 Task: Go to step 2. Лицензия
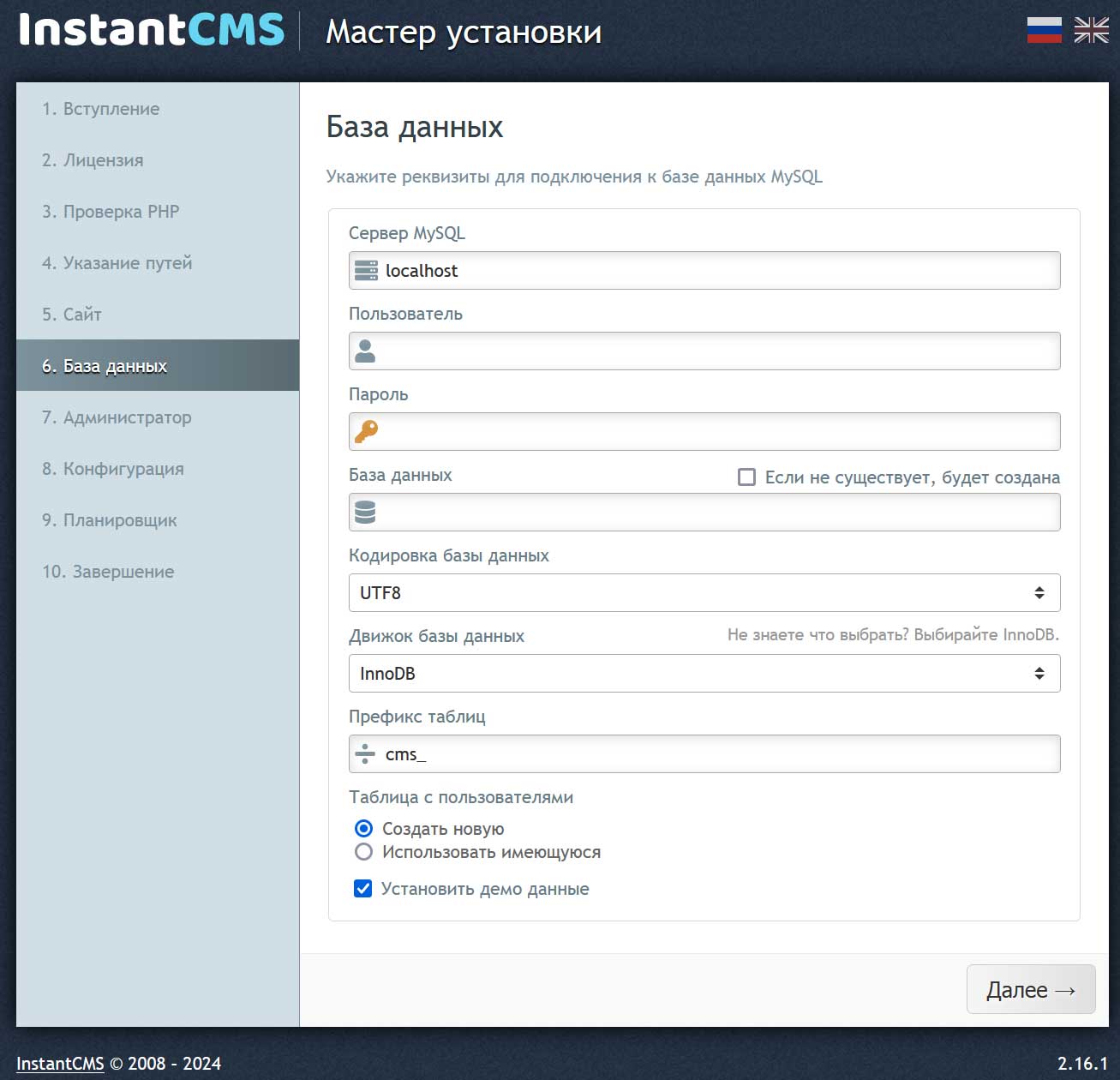(x=158, y=160)
